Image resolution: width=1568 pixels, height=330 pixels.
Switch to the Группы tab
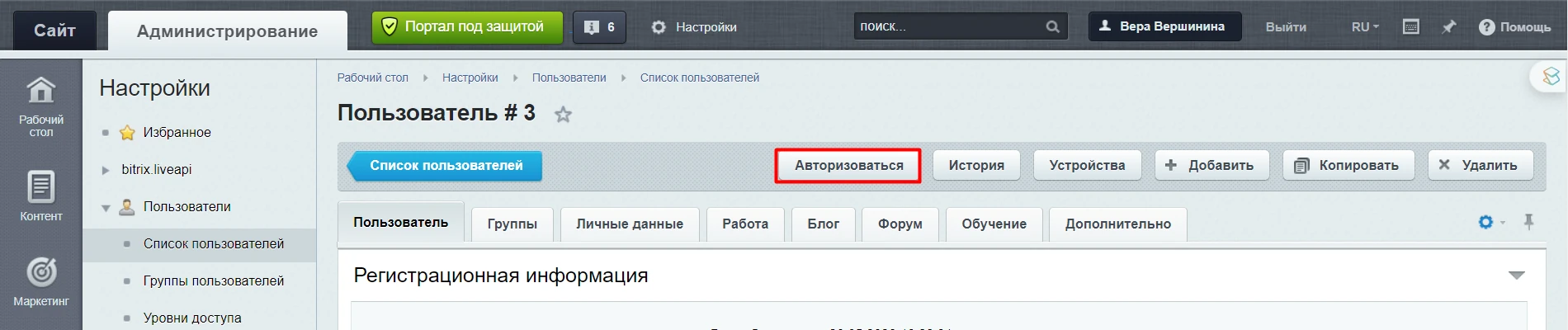512,224
